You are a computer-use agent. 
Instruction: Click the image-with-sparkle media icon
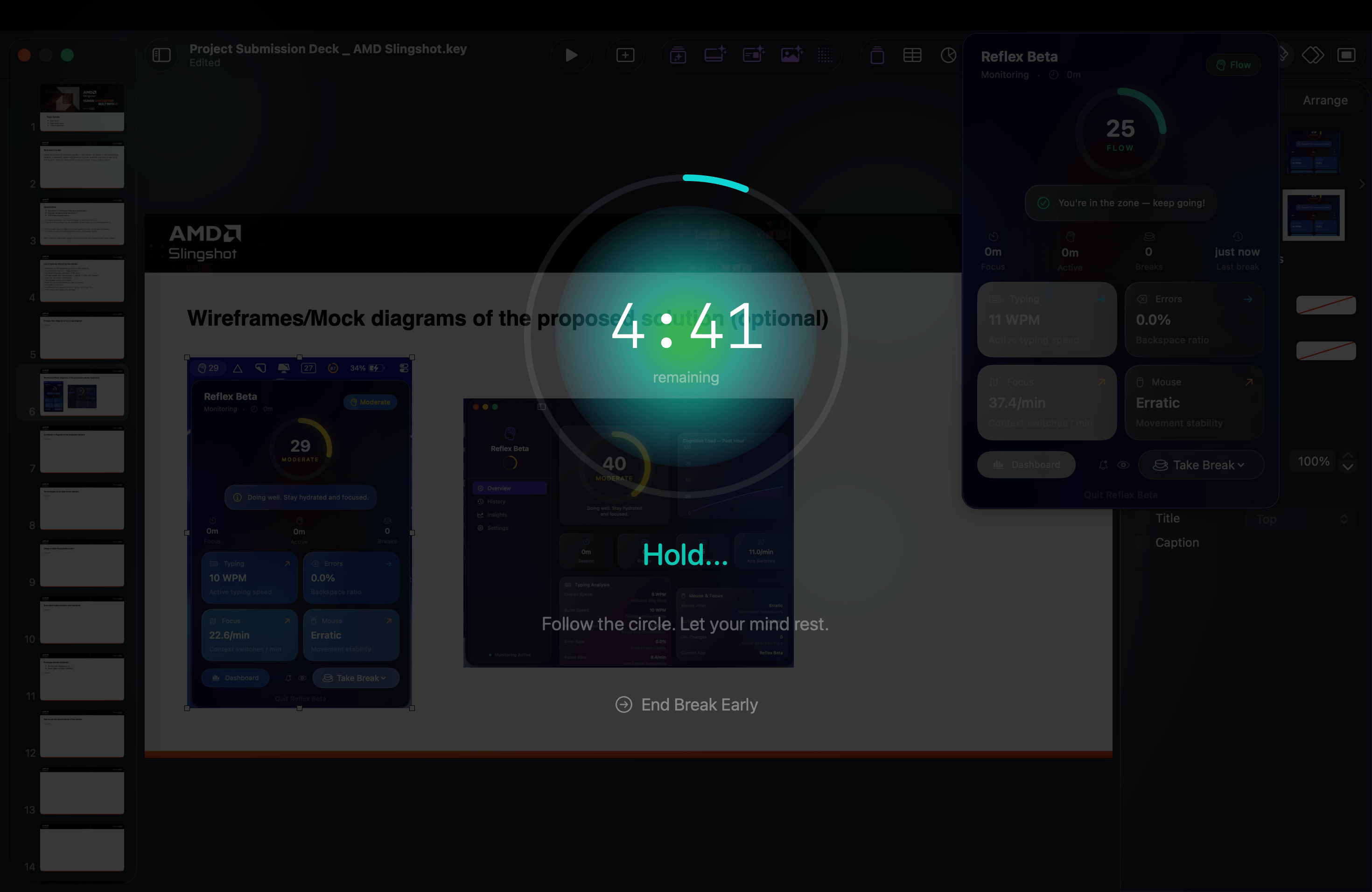[x=791, y=56]
